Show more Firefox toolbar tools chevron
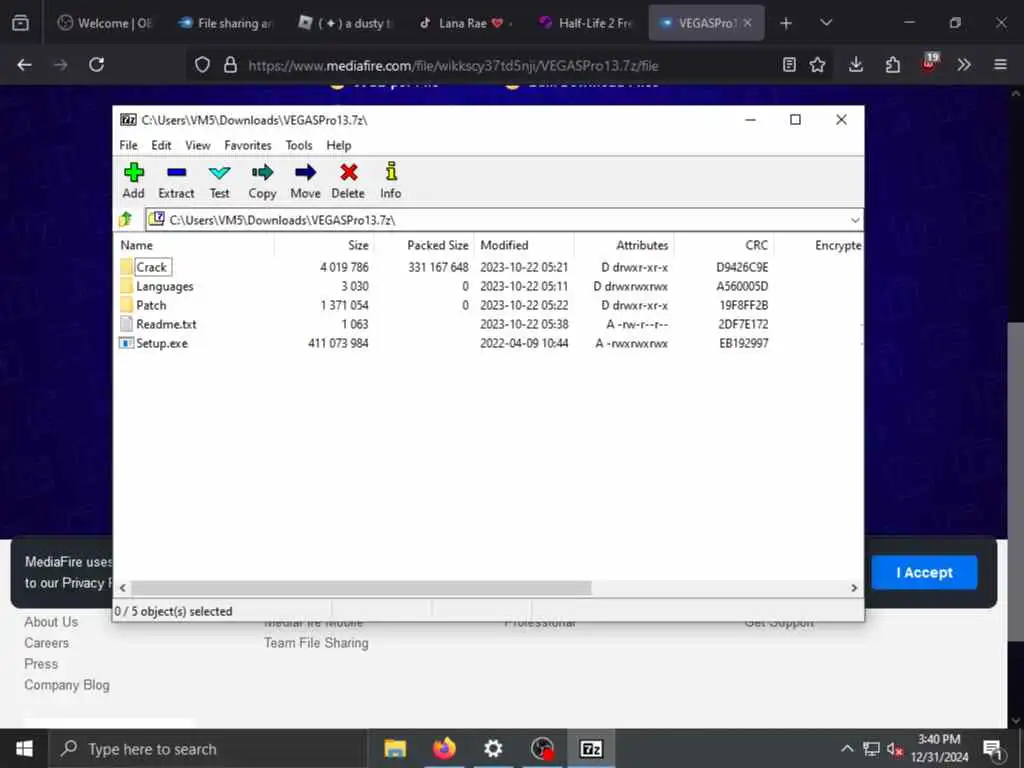The width and height of the screenshot is (1024, 768). click(964, 65)
